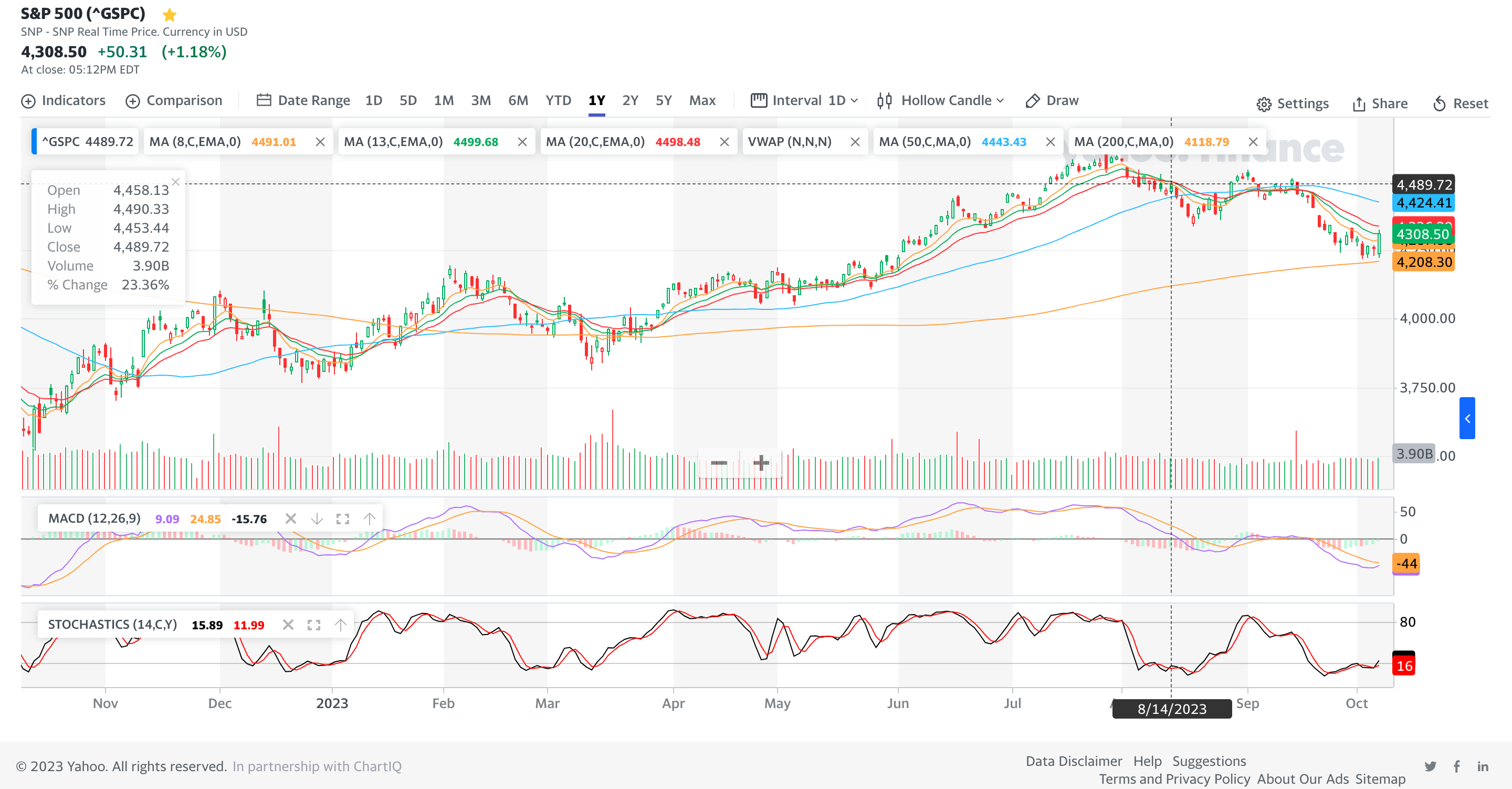Open the Indicators plus icon menu
The height and width of the screenshot is (789, 1512).
[28, 101]
